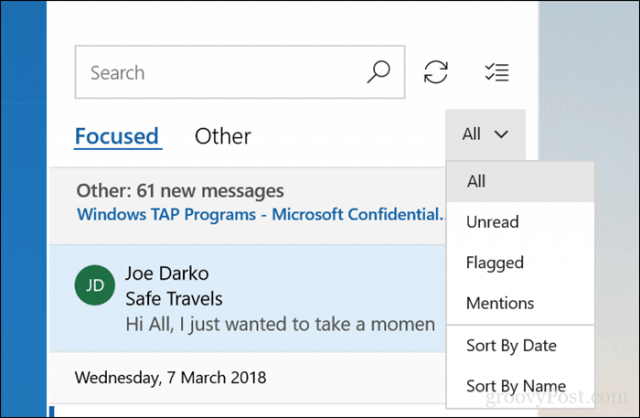The image size is (640, 418).
Task: Sync this view with refresh icon
Action: click(436, 72)
